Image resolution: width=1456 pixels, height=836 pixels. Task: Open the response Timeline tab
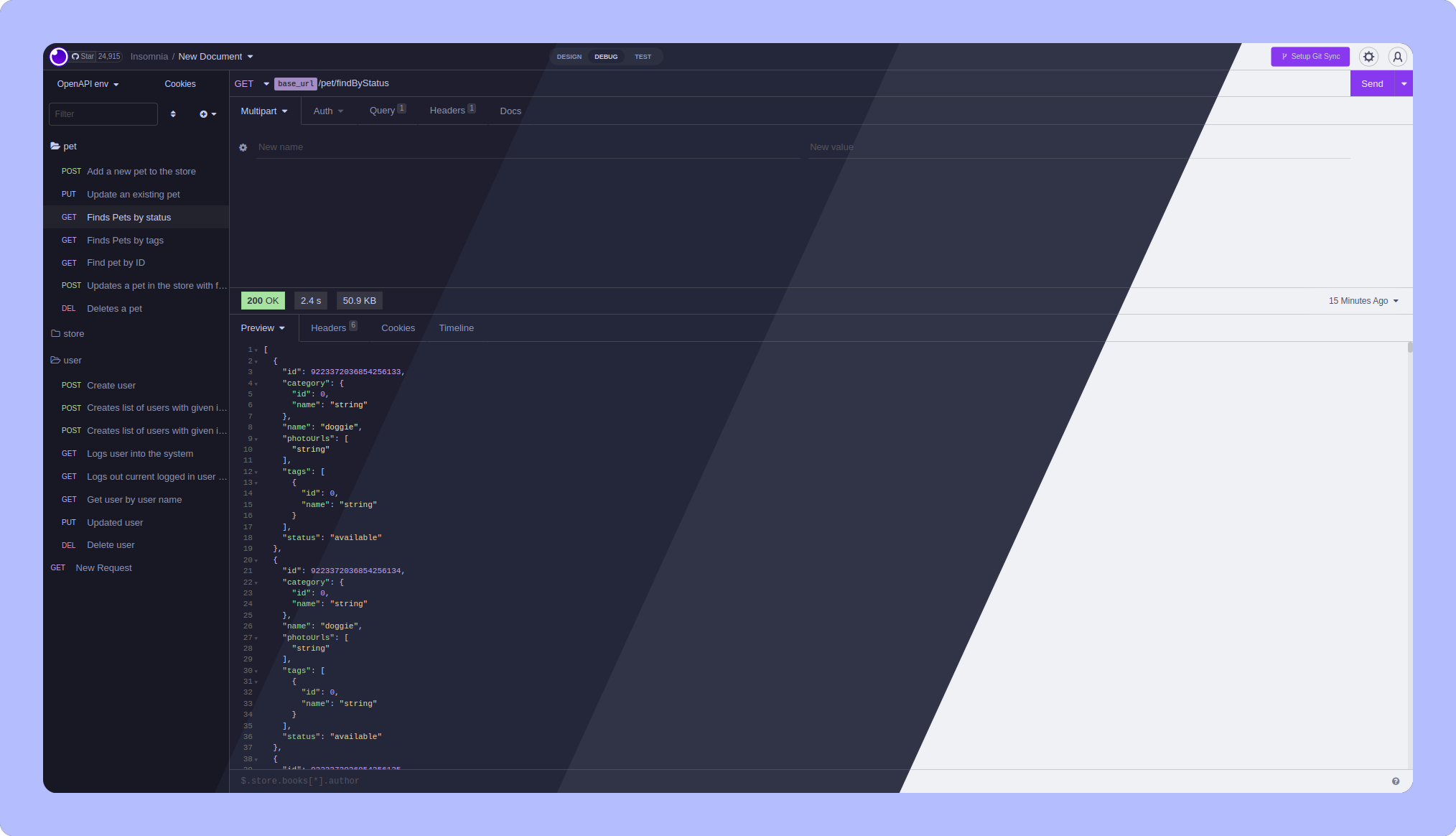(456, 328)
